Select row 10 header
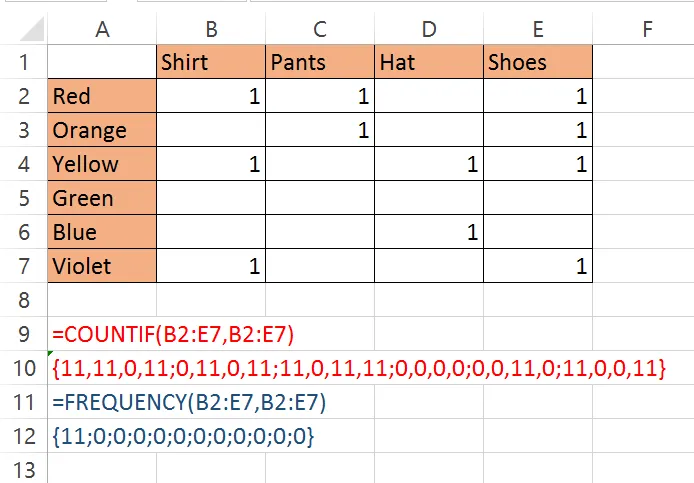 tap(23, 368)
